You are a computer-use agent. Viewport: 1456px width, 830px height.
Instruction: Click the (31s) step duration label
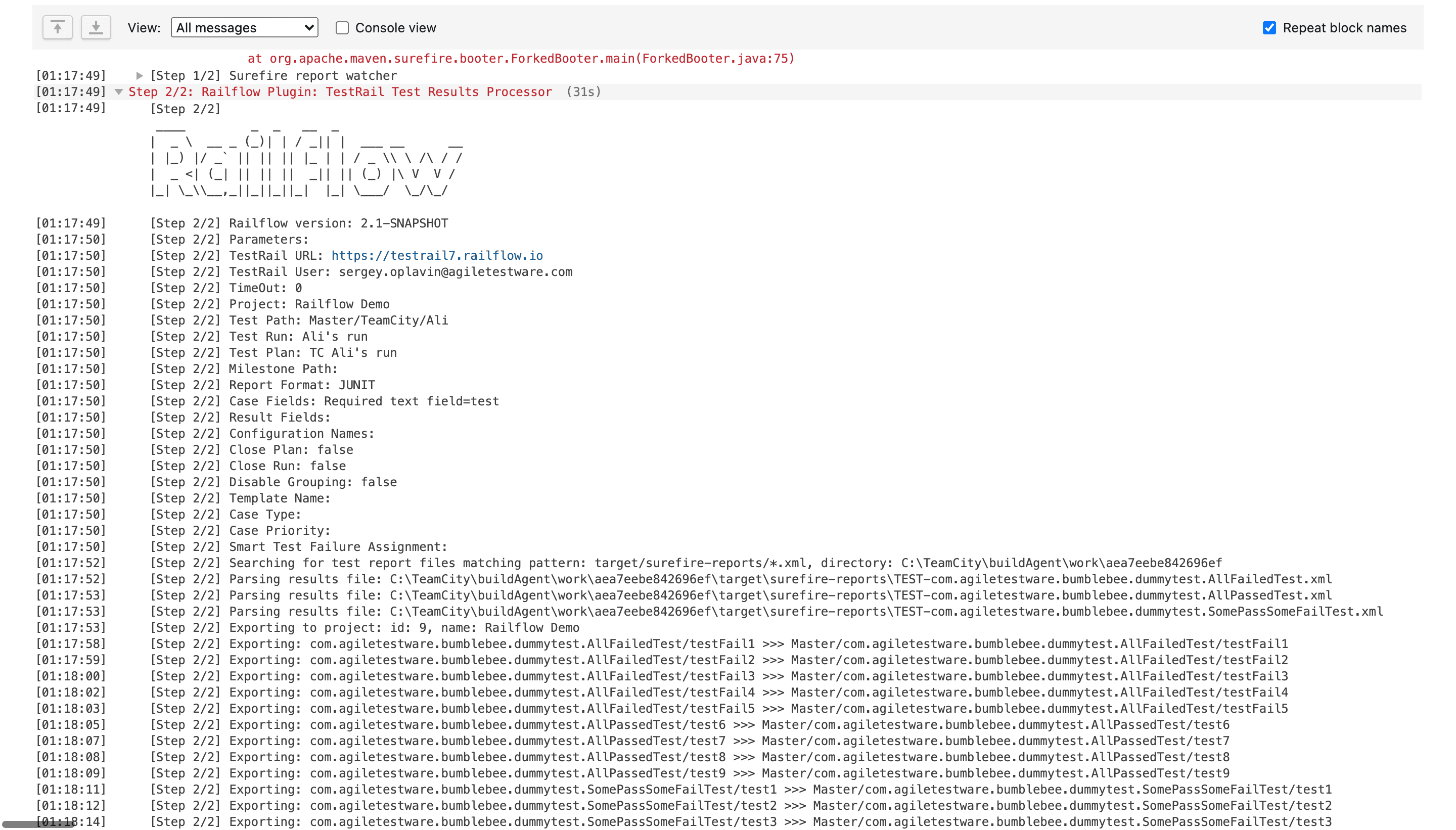[584, 92]
